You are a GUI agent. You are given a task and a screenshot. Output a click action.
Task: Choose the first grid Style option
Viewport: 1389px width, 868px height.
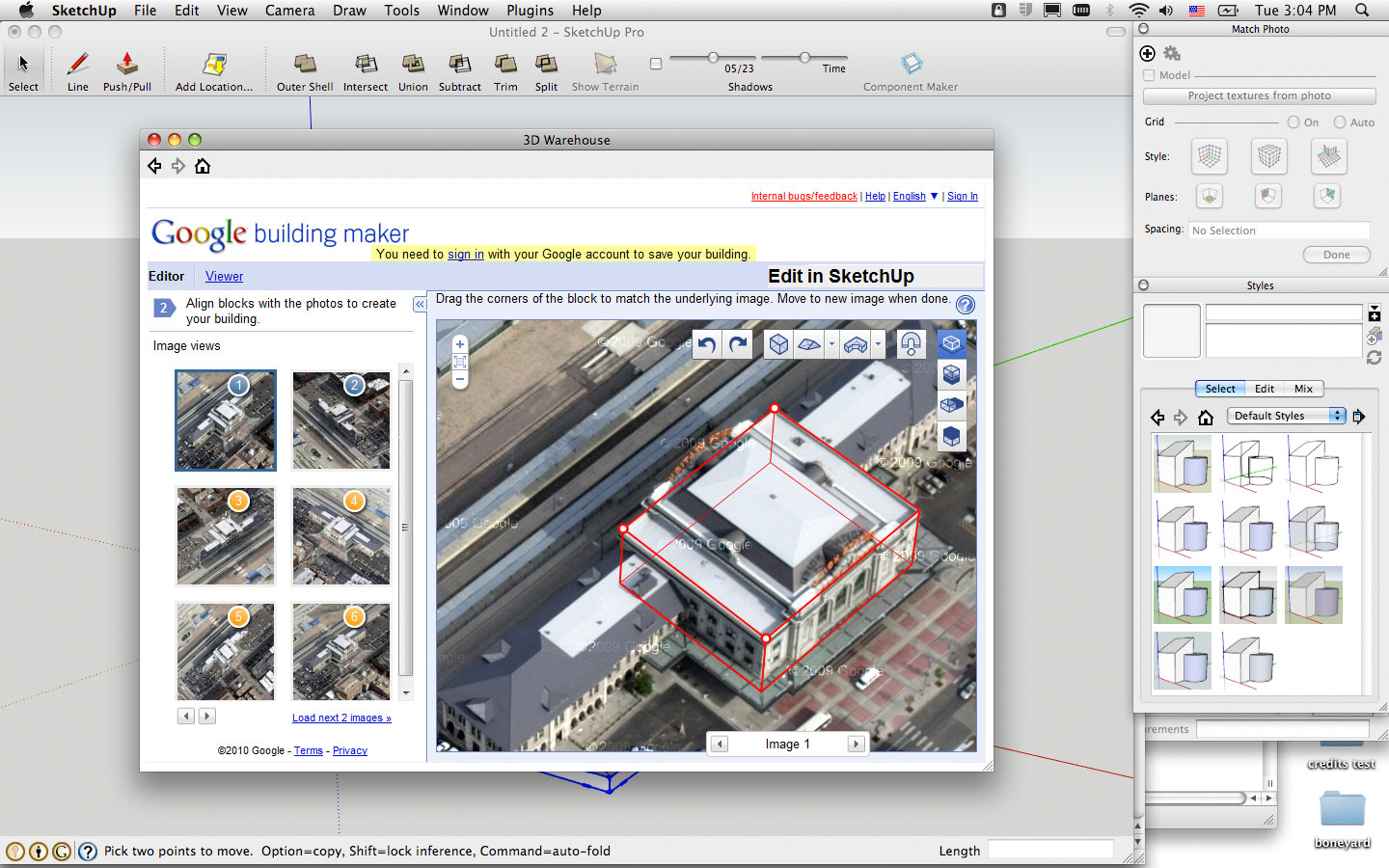[1210, 156]
